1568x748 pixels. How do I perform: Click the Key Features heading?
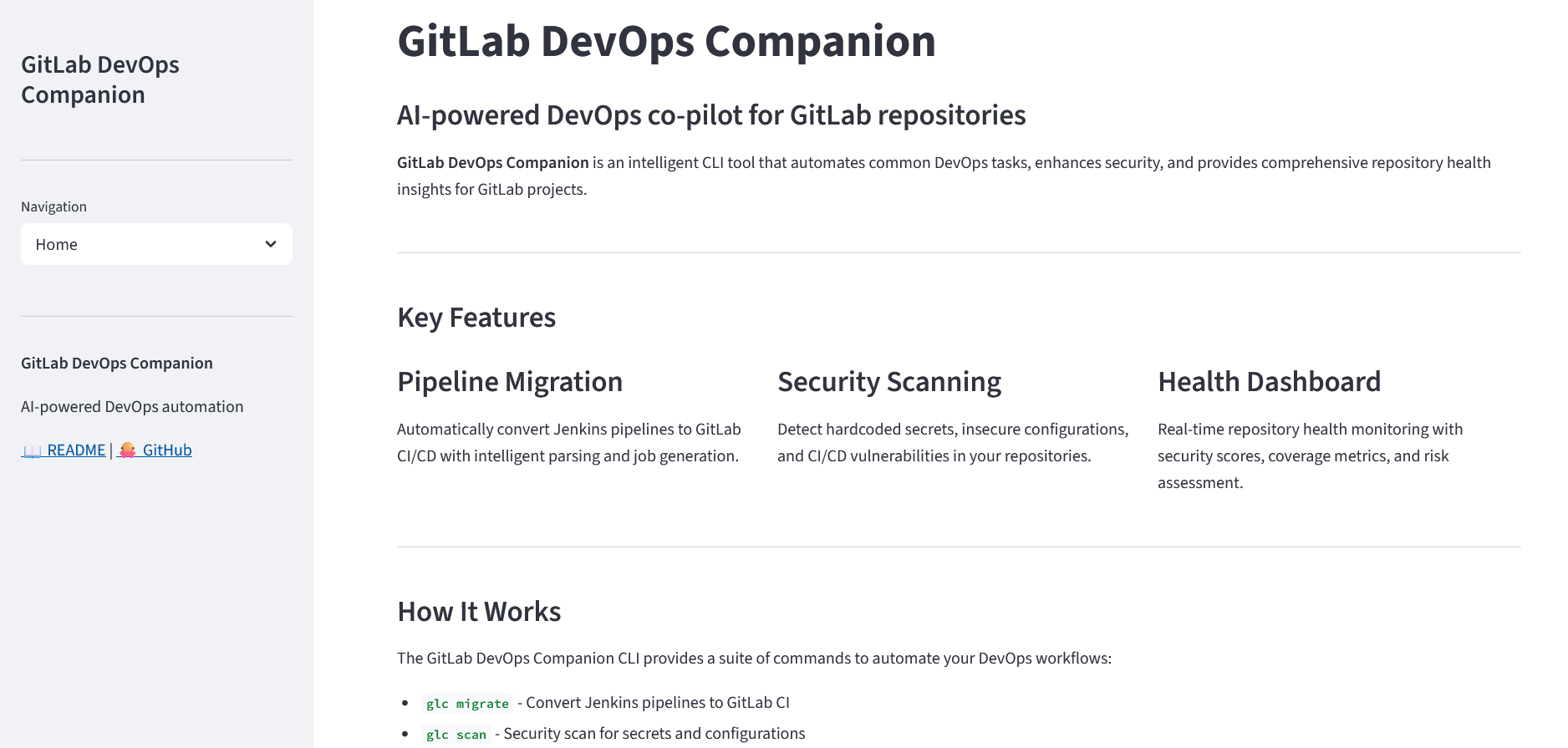click(x=476, y=318)
